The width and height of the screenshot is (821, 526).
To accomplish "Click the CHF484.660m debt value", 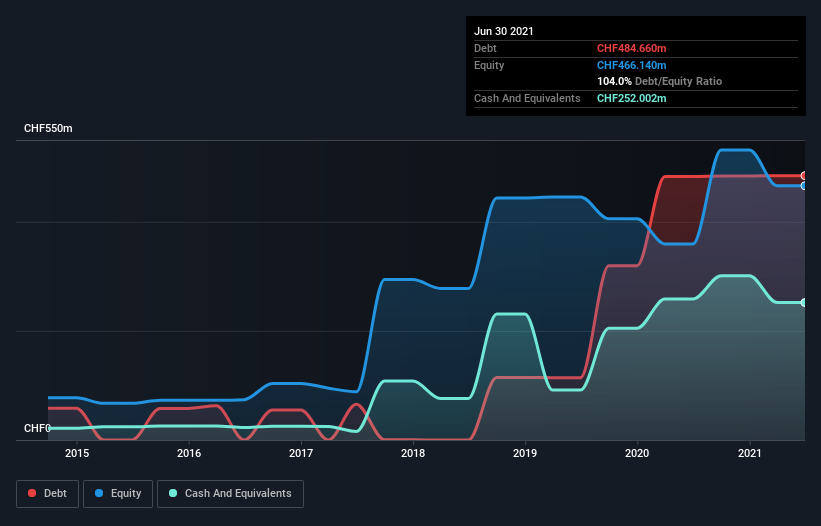I will click(x=631, y=48).
